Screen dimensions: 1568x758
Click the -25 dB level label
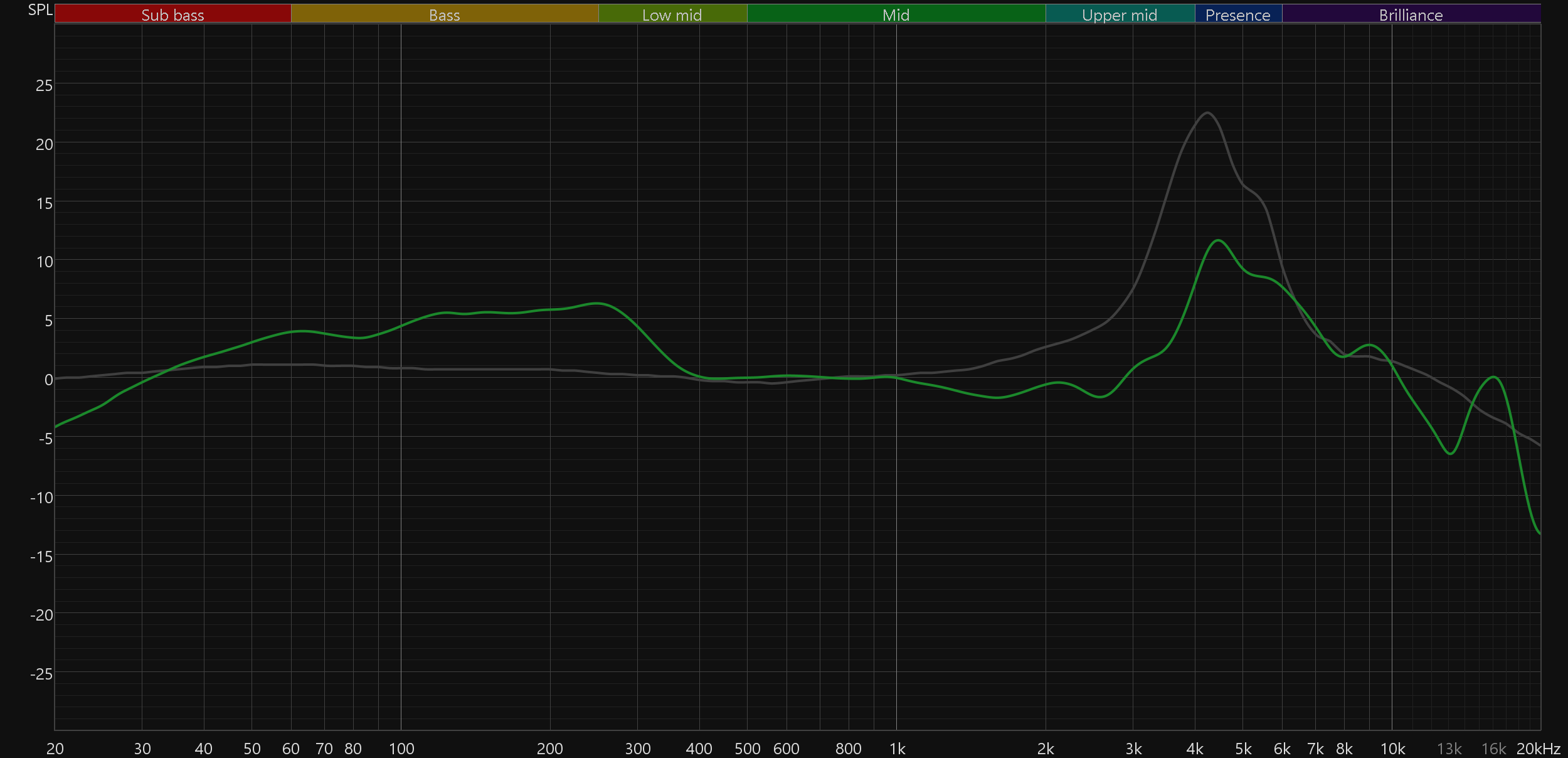coord(41,674)
